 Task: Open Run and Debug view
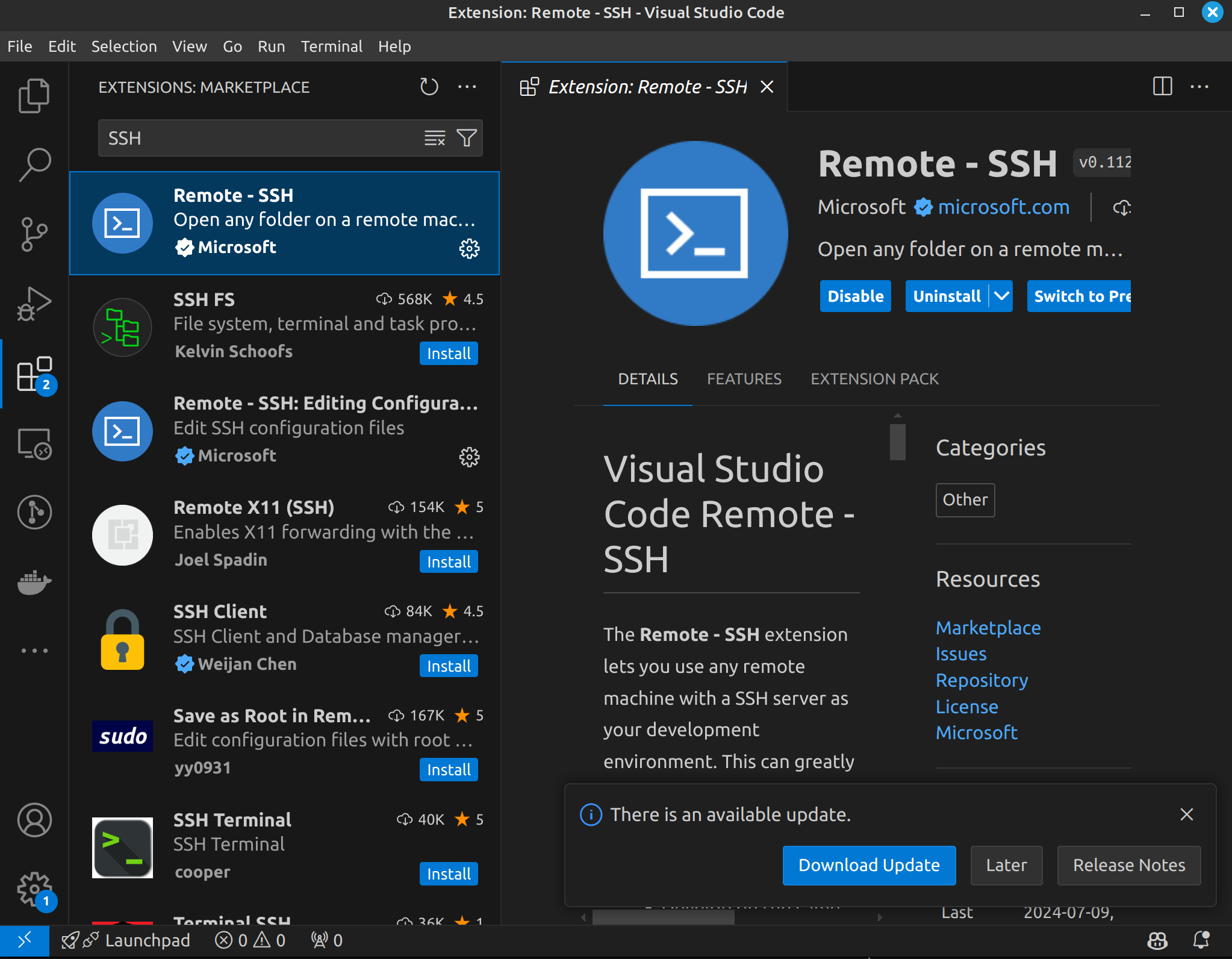click(34, 303)
